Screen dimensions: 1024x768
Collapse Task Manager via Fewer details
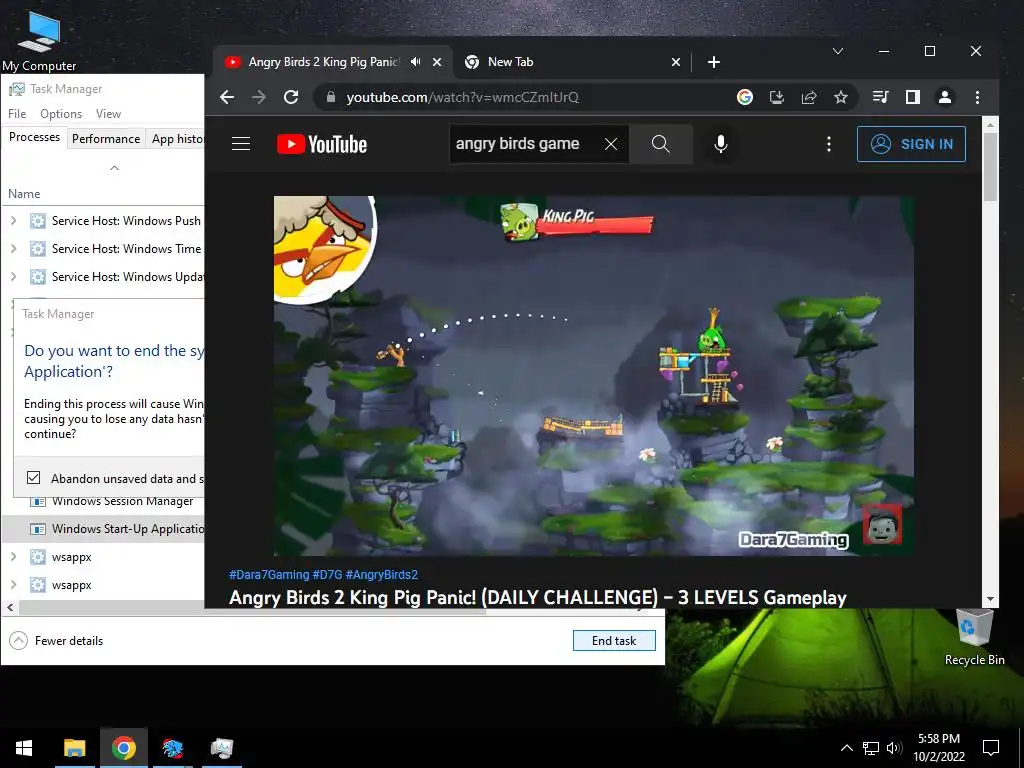click(x=56, y=641)
